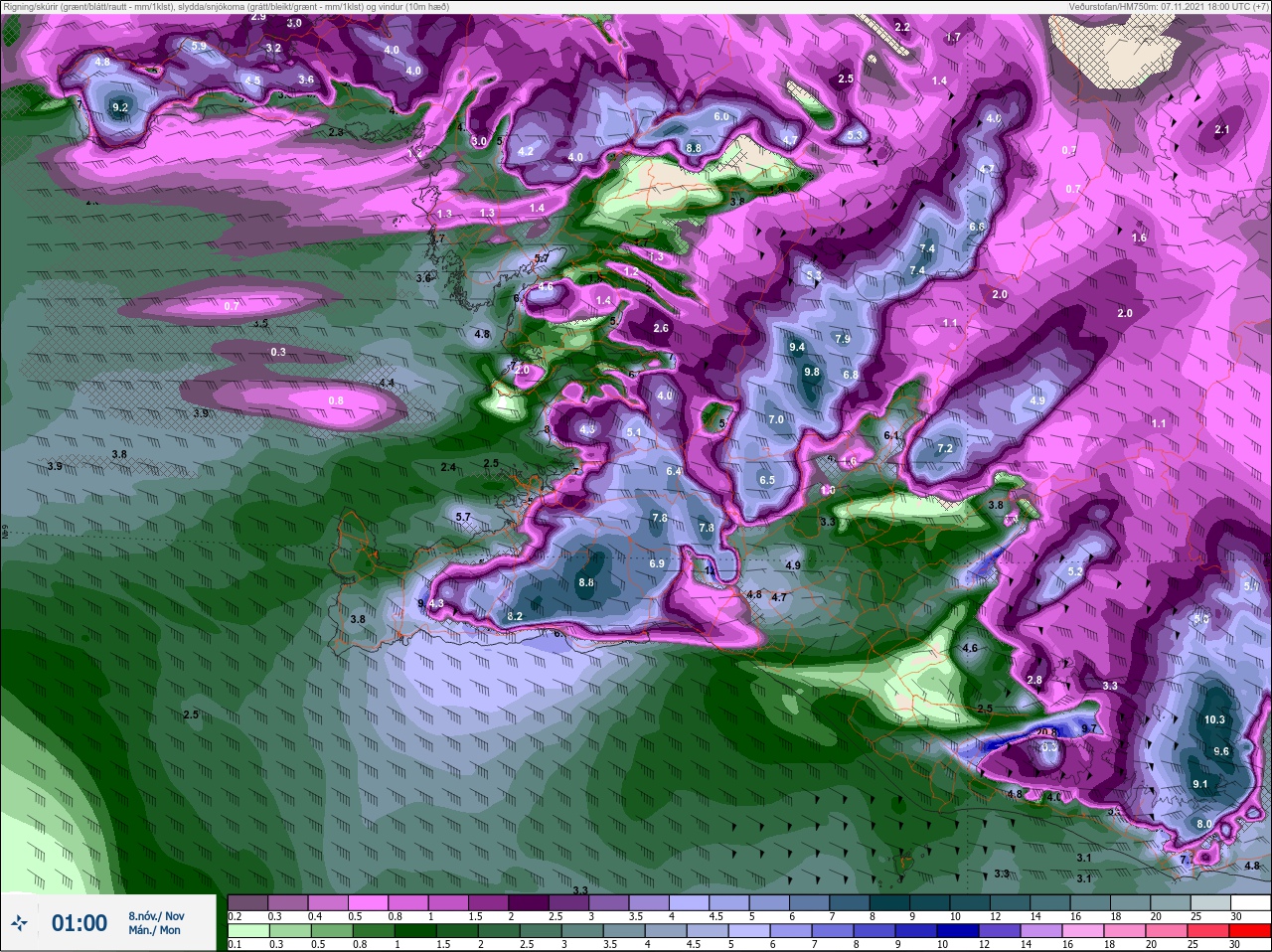Click the 9.4 precipitation value label

pyautogui.click(x=797, y=347)
